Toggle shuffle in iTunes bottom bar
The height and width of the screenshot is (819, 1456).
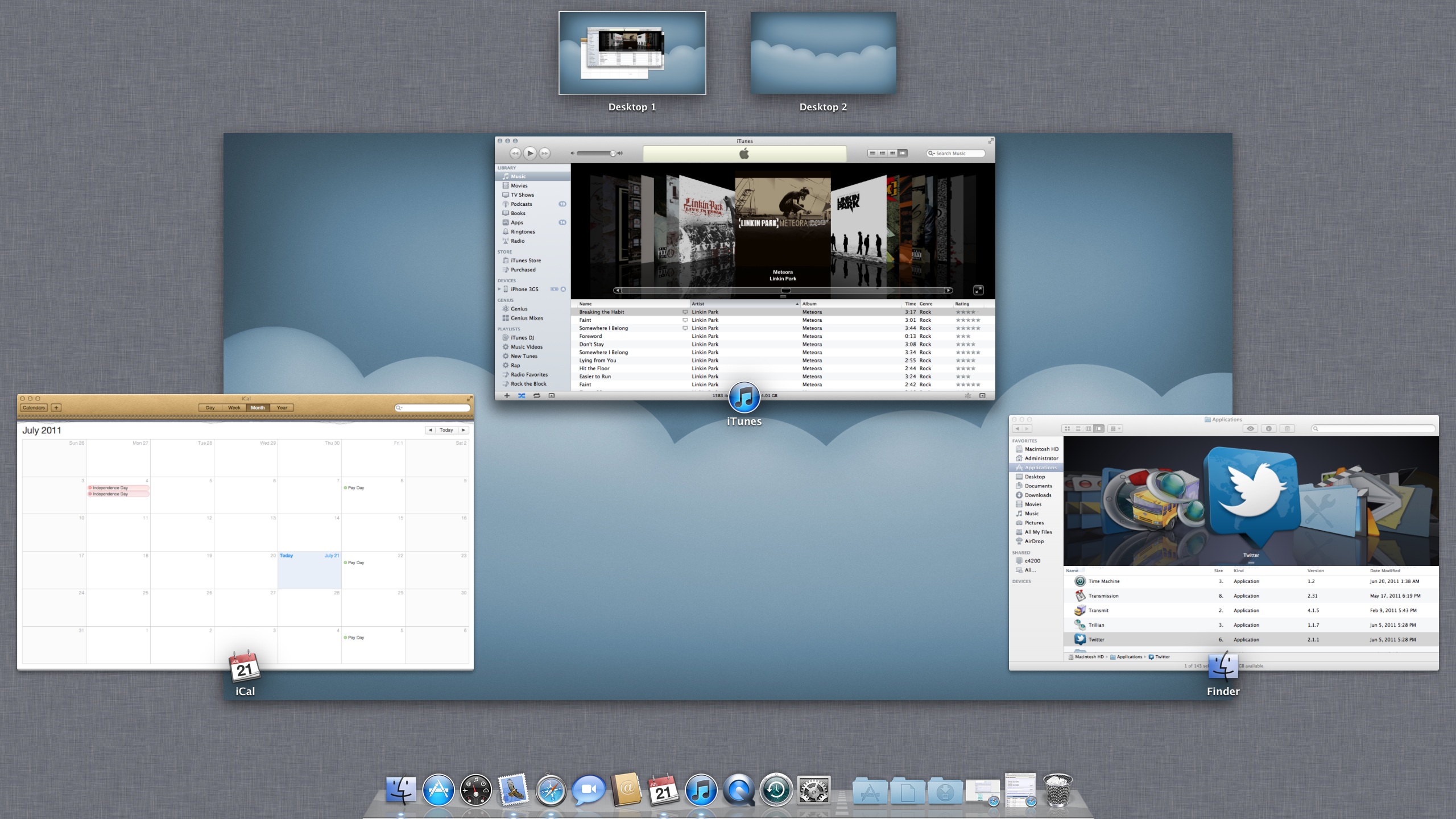[x=522, y=396]
